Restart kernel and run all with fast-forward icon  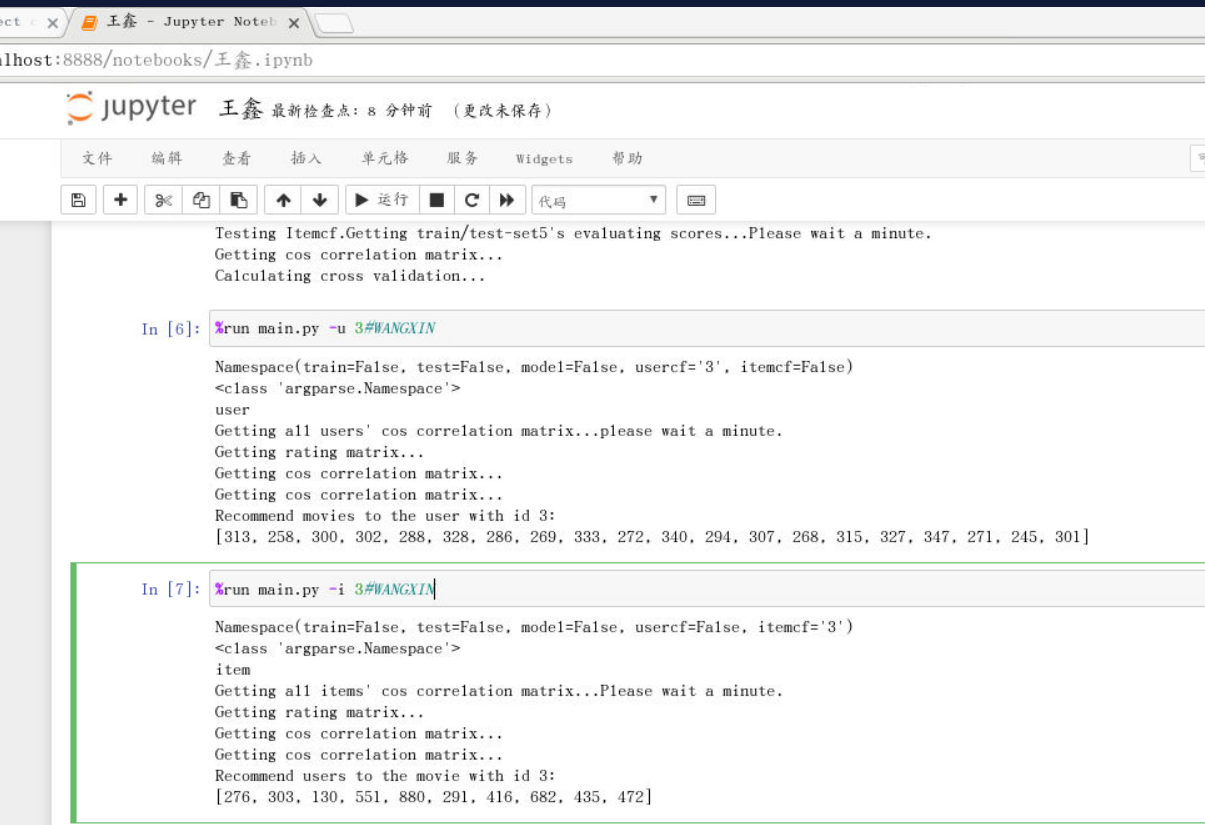tap(507, 199)
